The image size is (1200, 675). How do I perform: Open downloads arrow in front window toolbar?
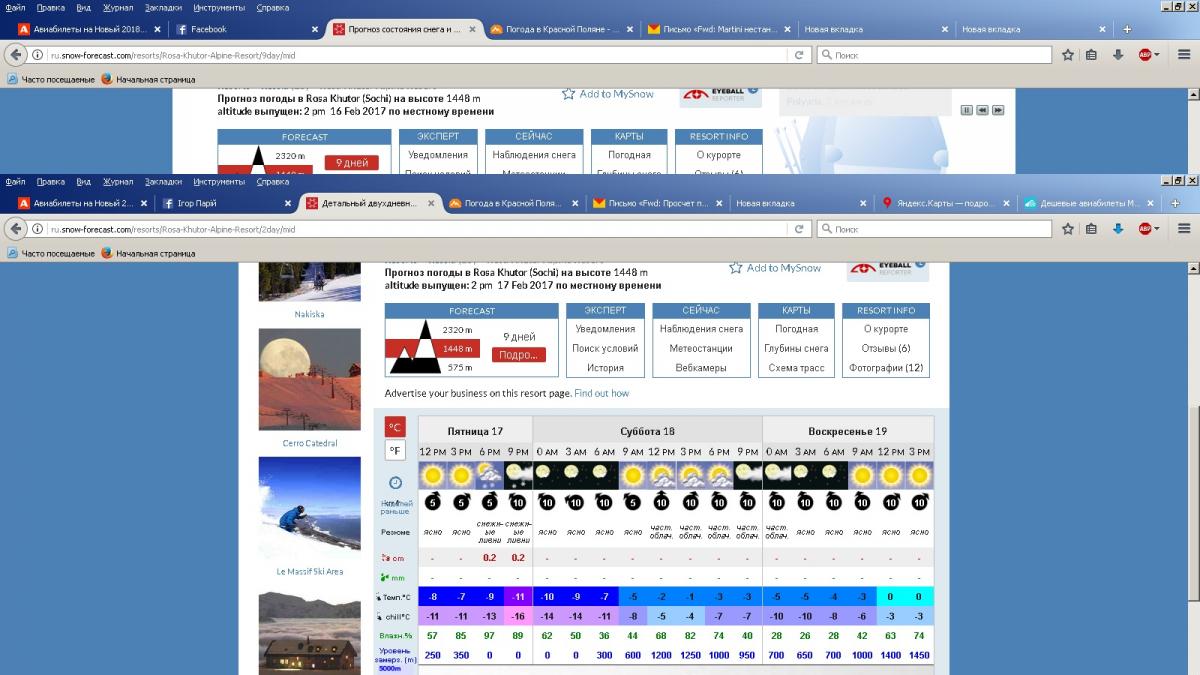tap(1118, 229)
